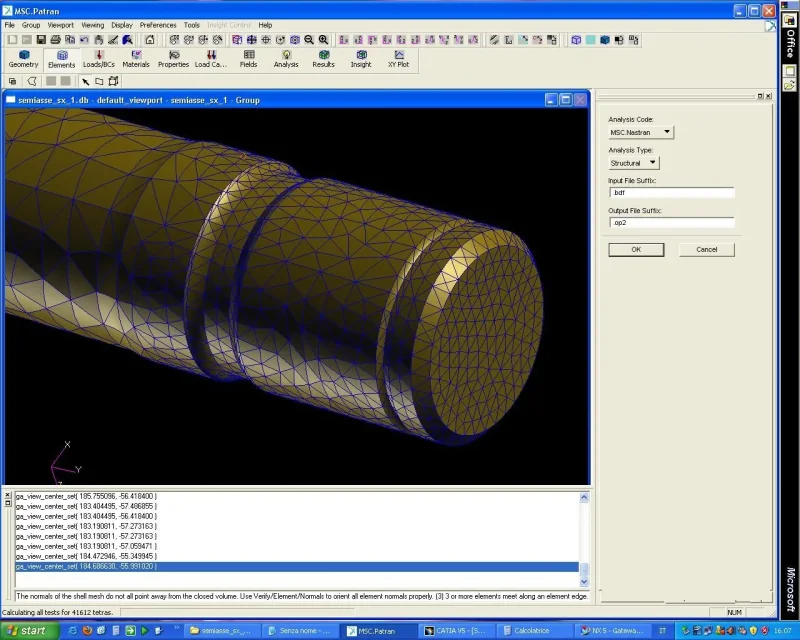Open the Fields application
800x640 pixels.
[248, 59]
